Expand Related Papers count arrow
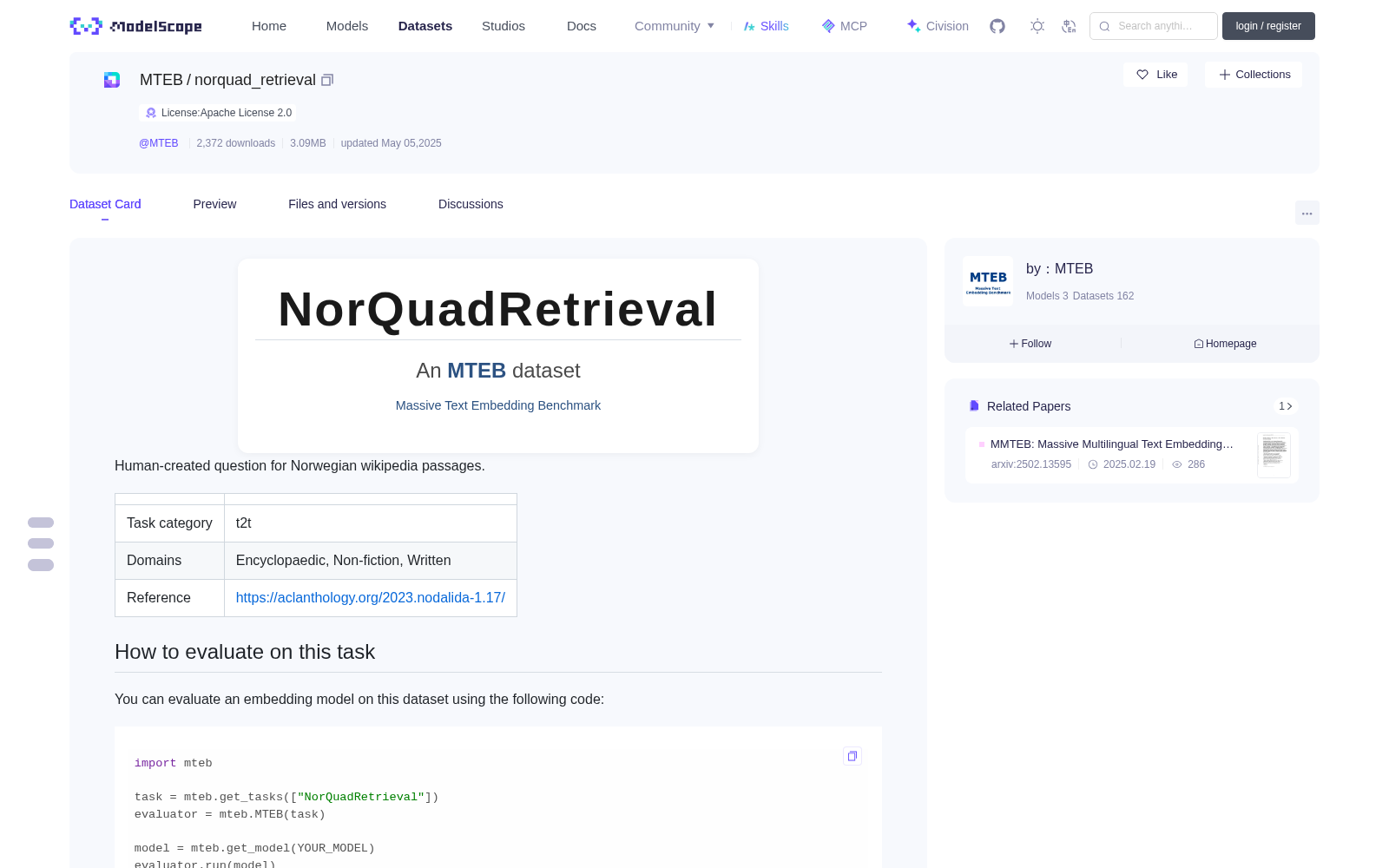The height and width of the screenshot is (868, 1389). (x=1286, y=406)
